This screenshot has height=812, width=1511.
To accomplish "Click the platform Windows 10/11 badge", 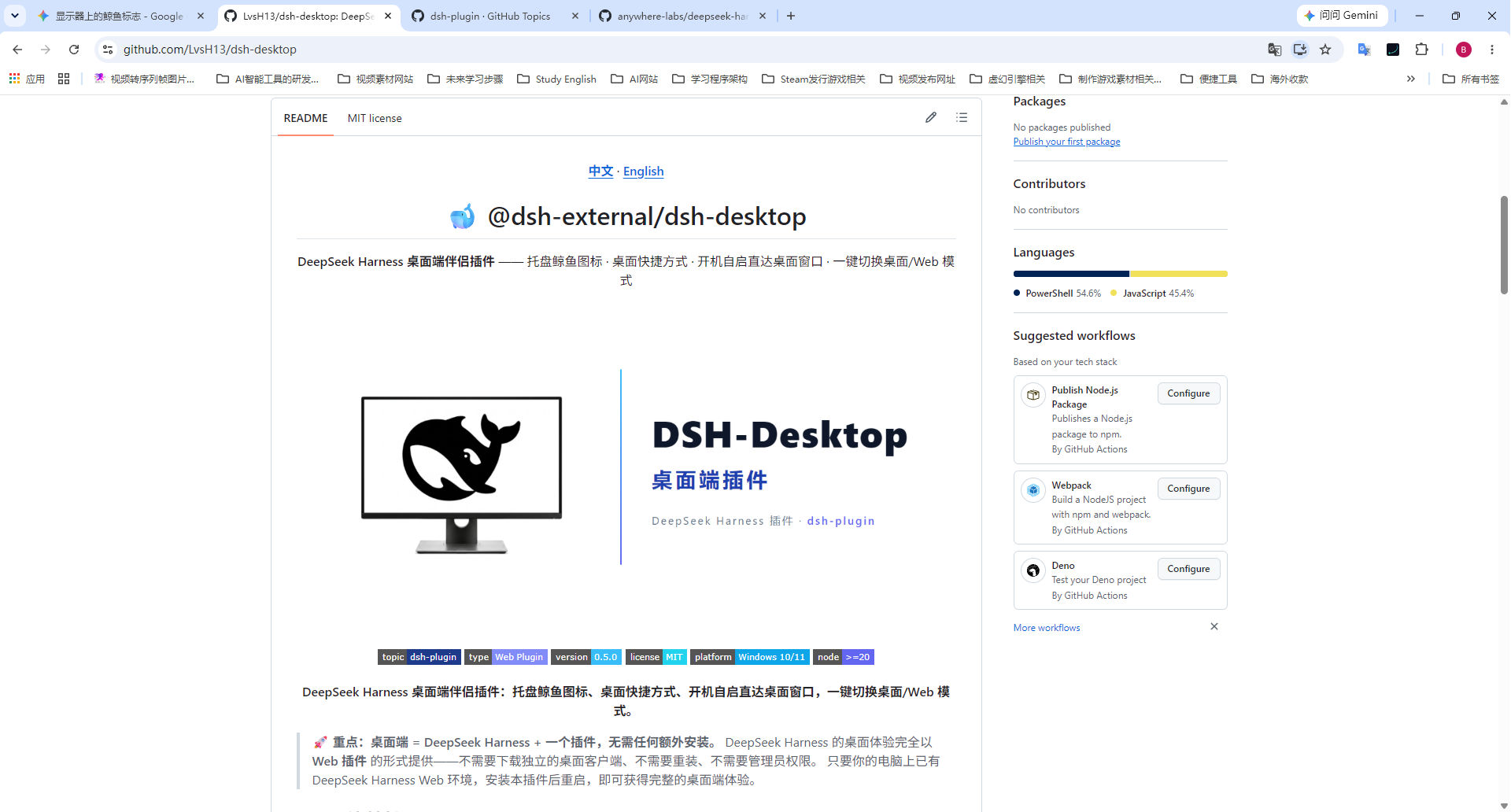I will click(750, 657).
